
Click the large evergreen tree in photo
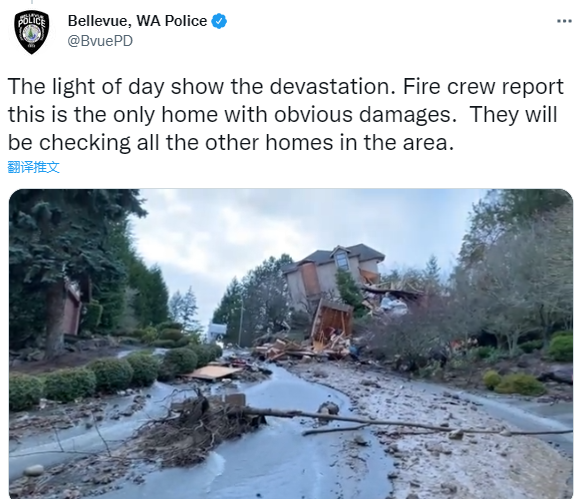point(62,265)
